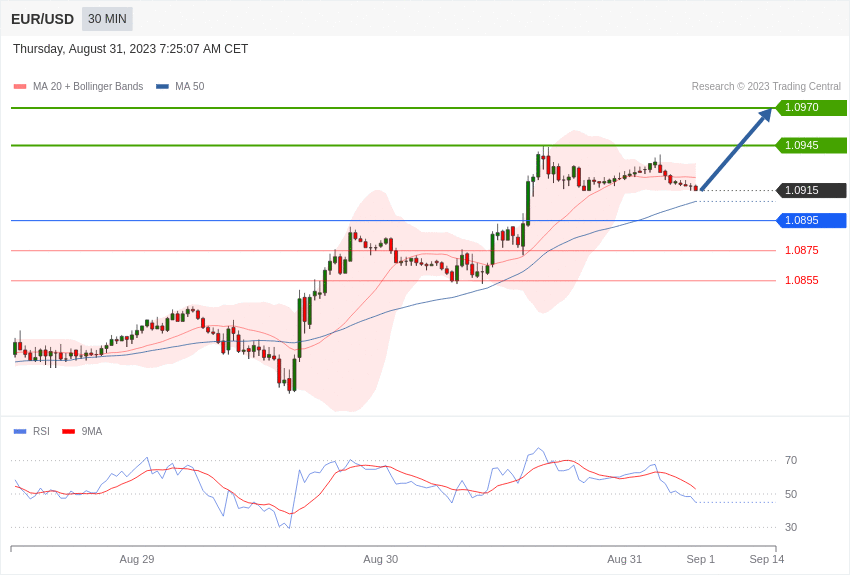Select the blue 1.0895 pivot price tag

pos(812,221)
